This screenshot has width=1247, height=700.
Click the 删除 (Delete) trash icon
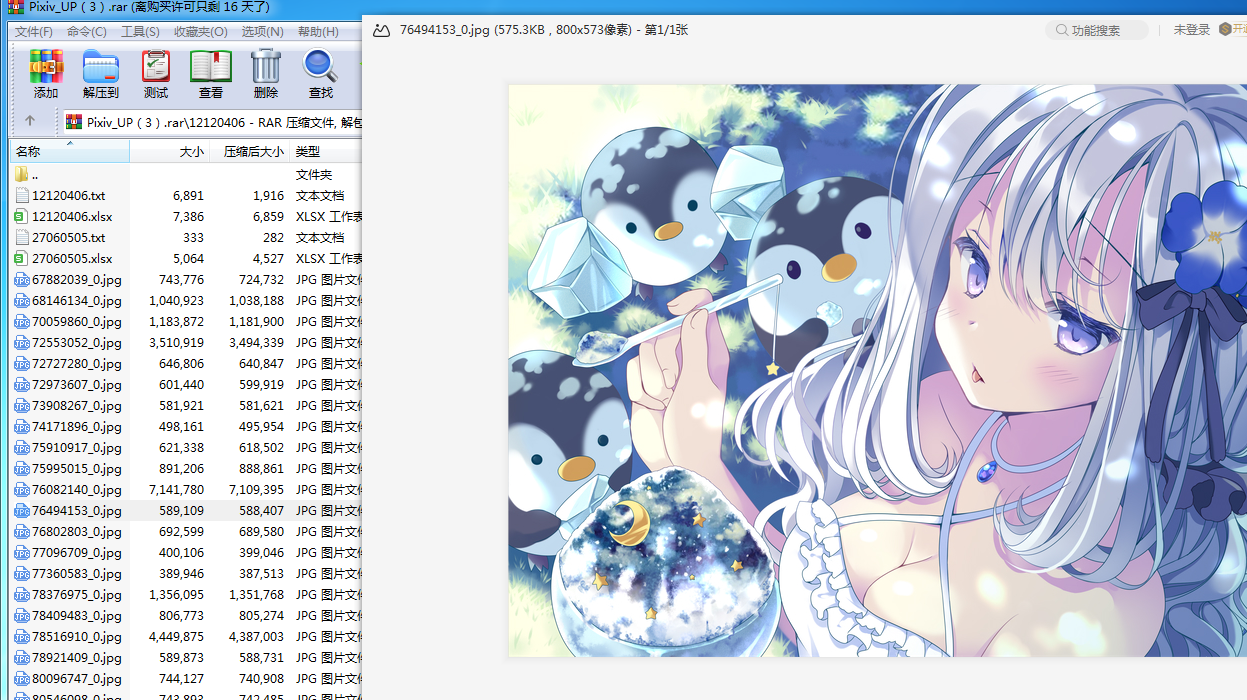pyautogui.click(x=266, y=67)
